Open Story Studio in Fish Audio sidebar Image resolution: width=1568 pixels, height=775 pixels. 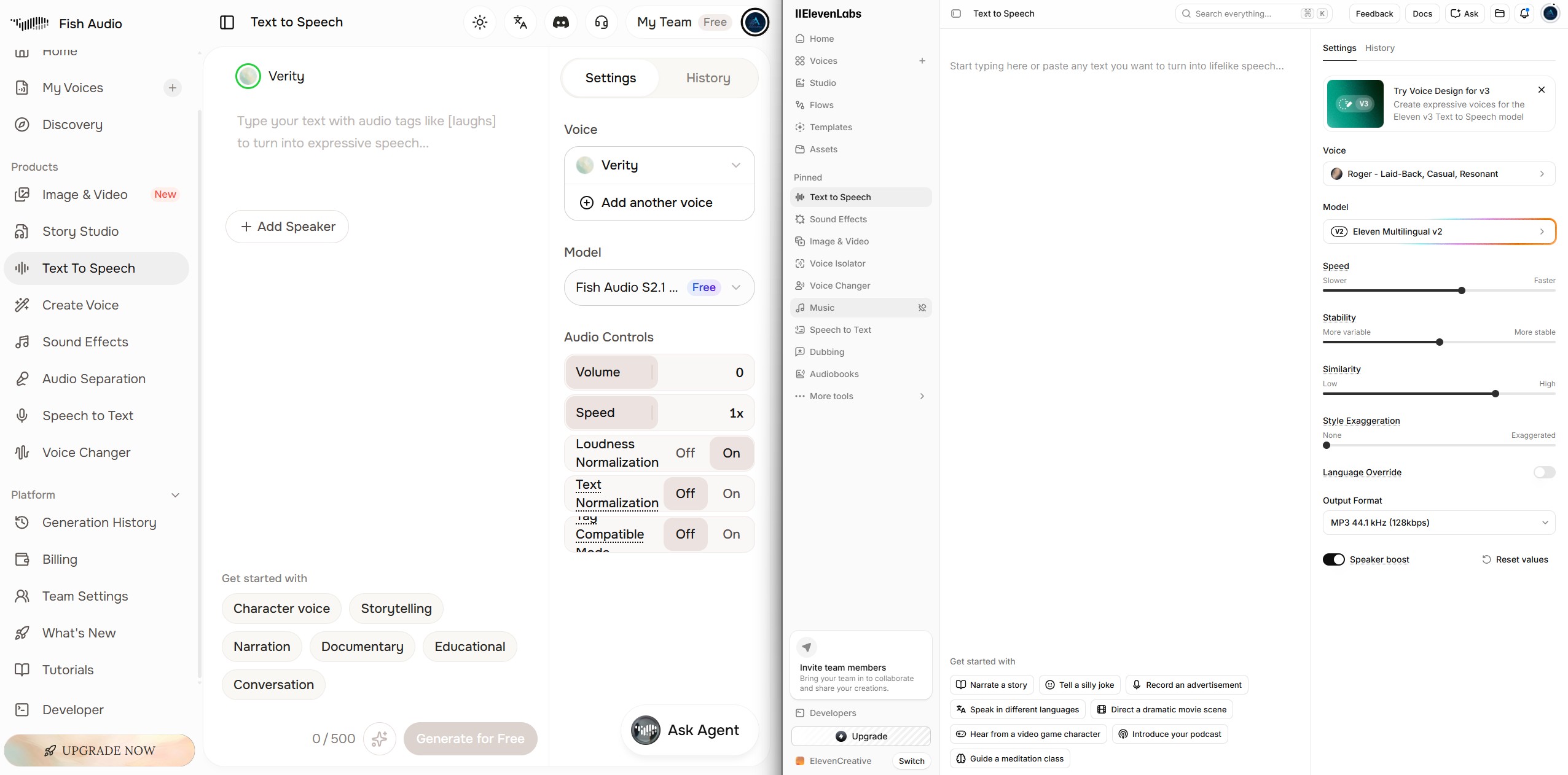(96, 232)
